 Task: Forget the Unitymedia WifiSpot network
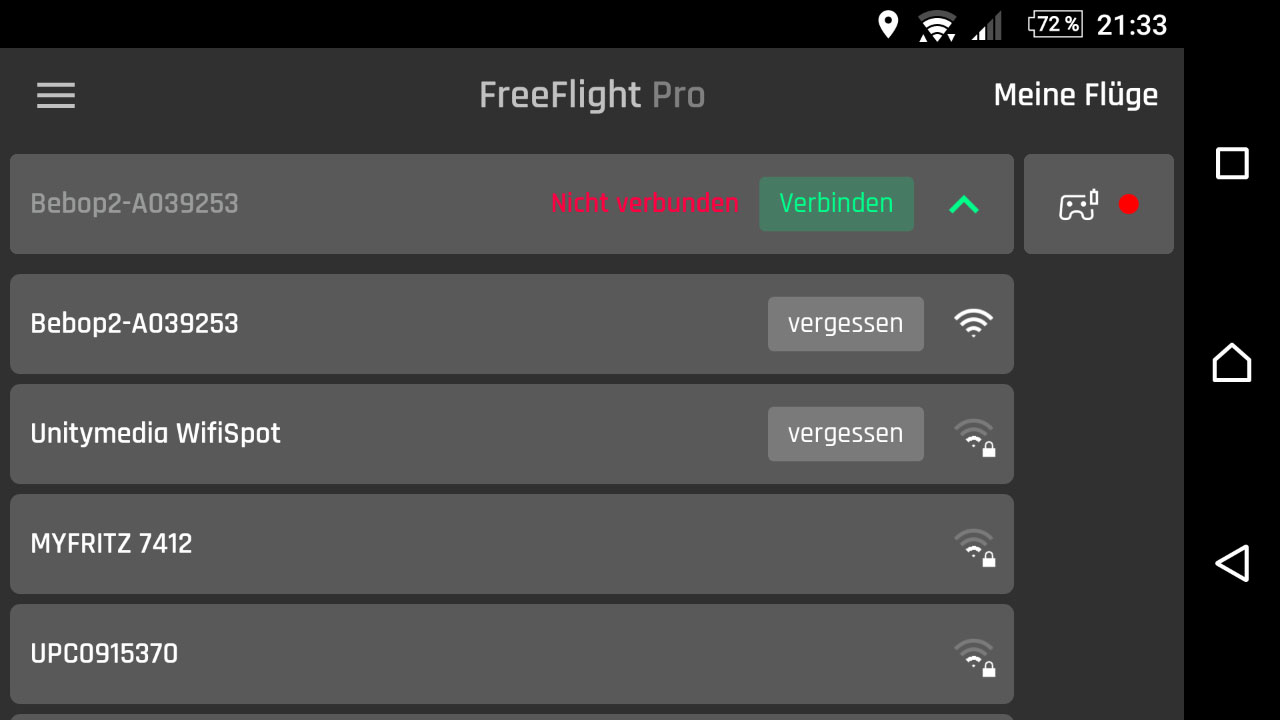click(x=845, y=434)
